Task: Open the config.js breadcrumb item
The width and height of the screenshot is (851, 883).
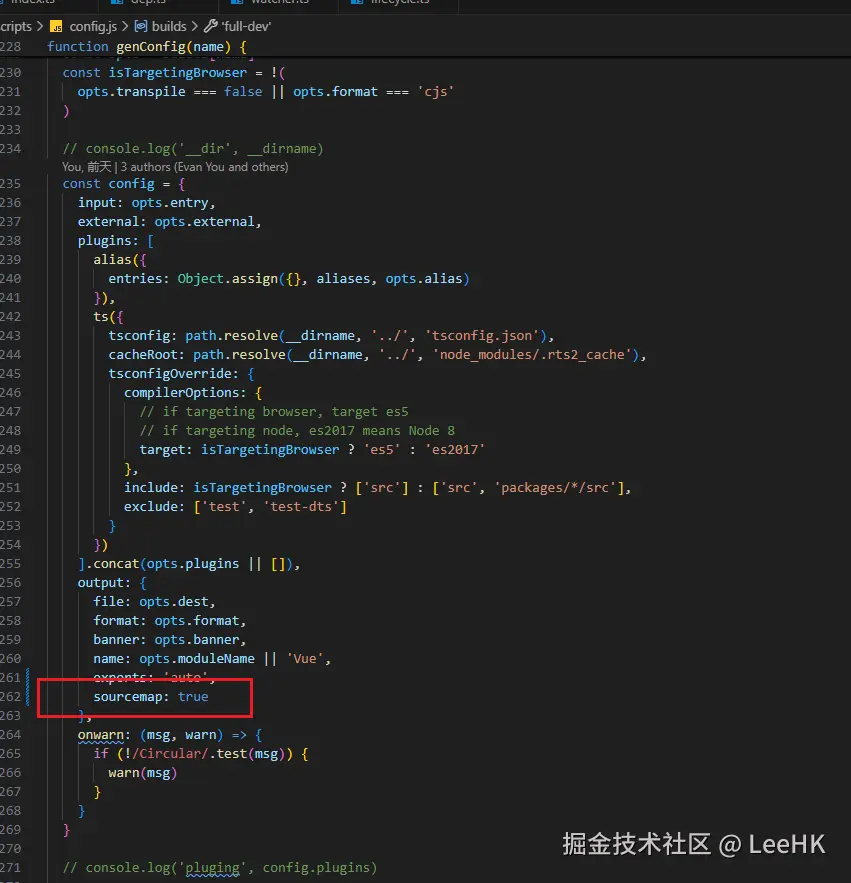Action: tap(94, 27)
